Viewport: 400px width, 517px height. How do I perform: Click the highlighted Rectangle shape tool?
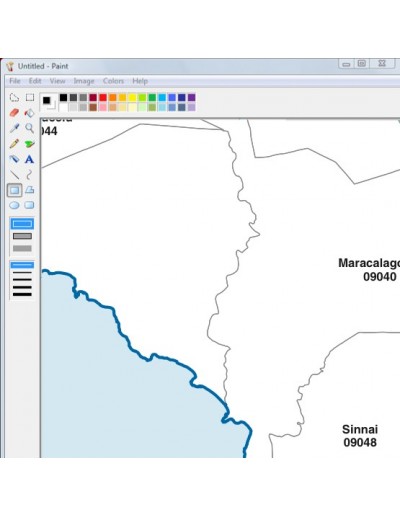tap(14, 190)
